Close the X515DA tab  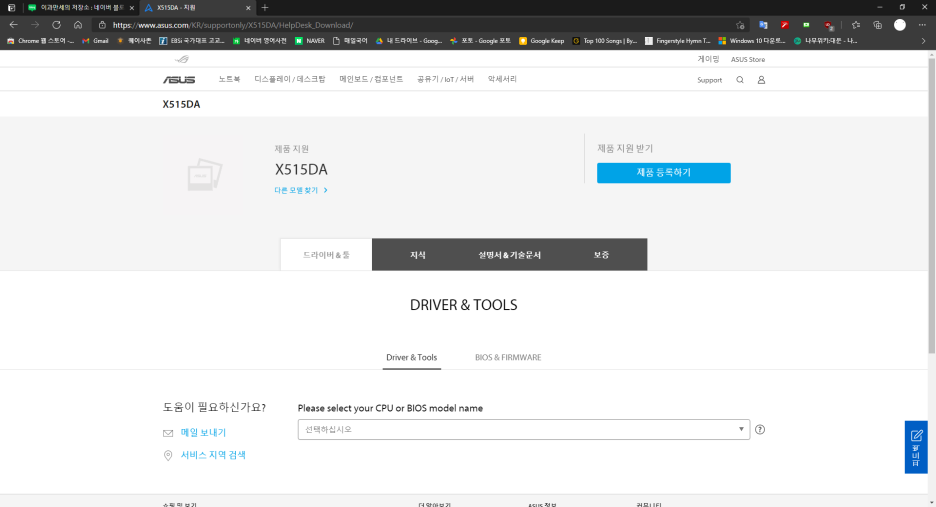248,8
